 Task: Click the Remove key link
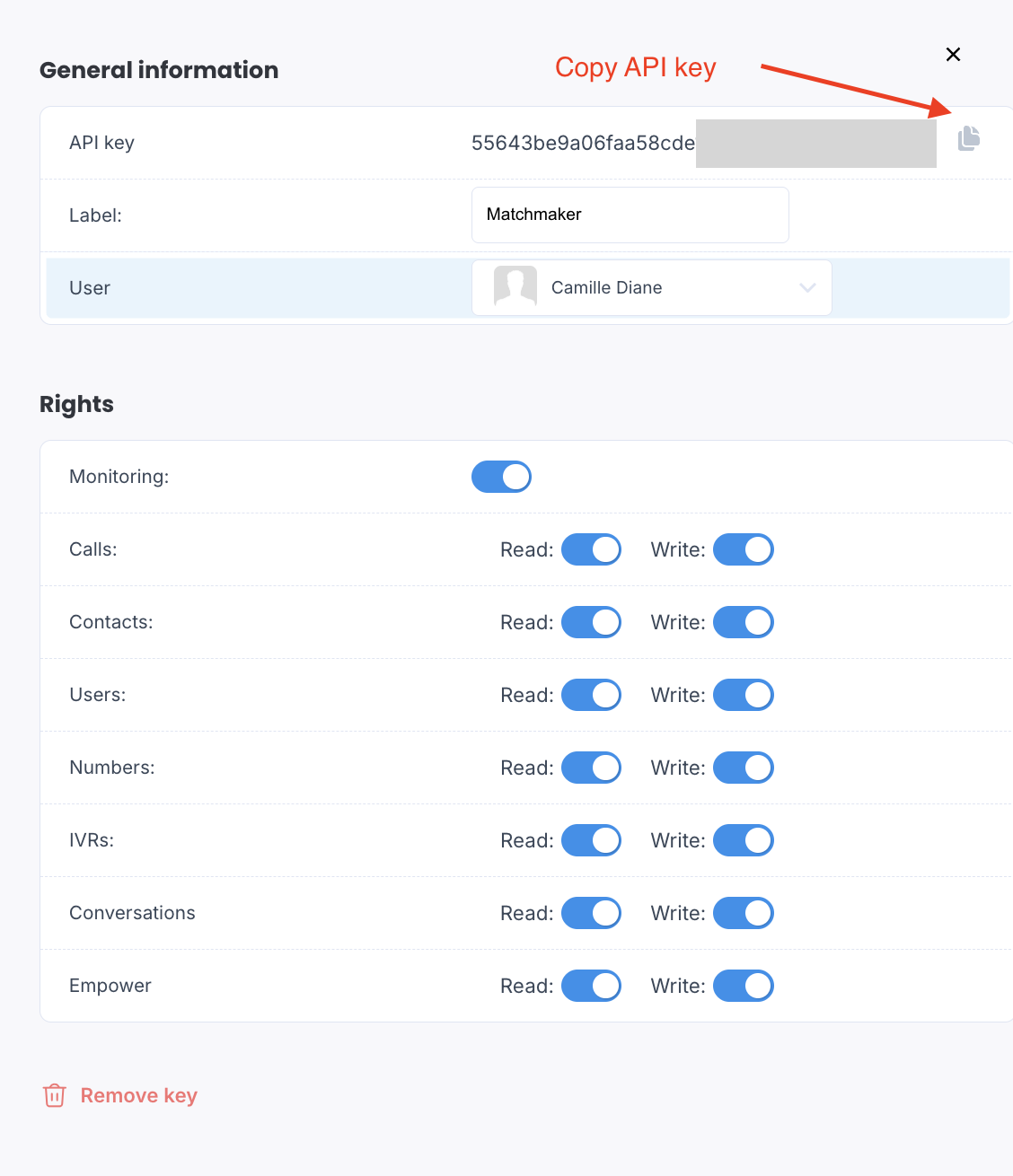tap(139, 1095)
